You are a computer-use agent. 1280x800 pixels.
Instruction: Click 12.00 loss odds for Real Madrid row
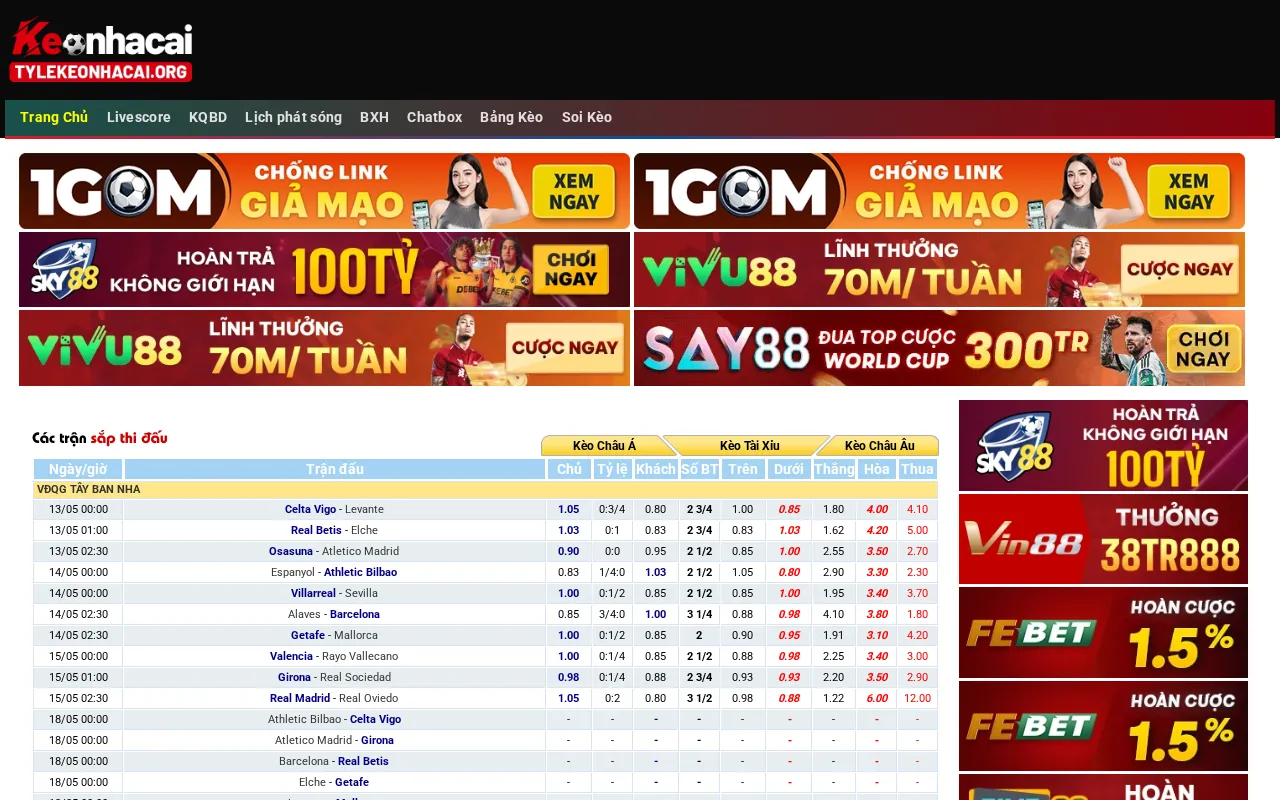[917, 698]
